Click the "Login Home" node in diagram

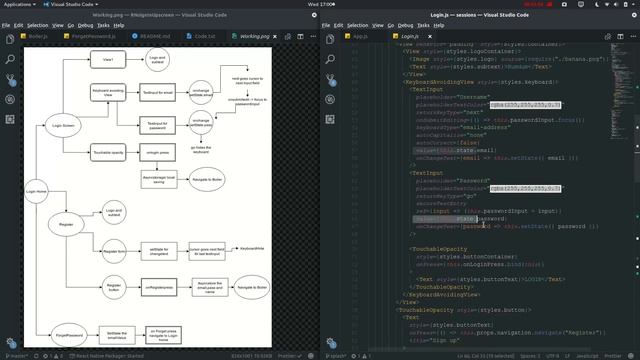(36, 191)
